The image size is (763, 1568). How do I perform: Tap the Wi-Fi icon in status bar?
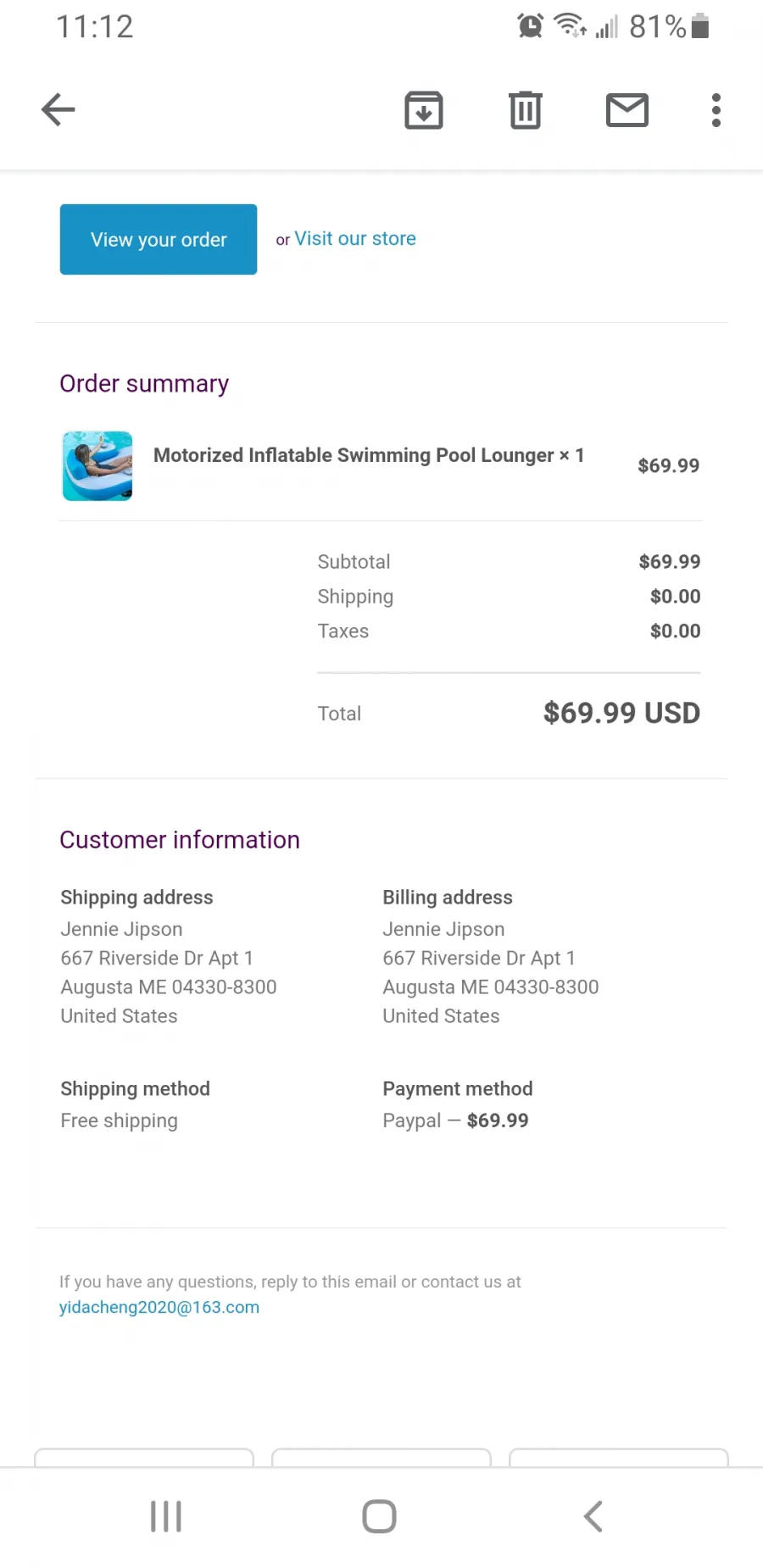[571, 25]
